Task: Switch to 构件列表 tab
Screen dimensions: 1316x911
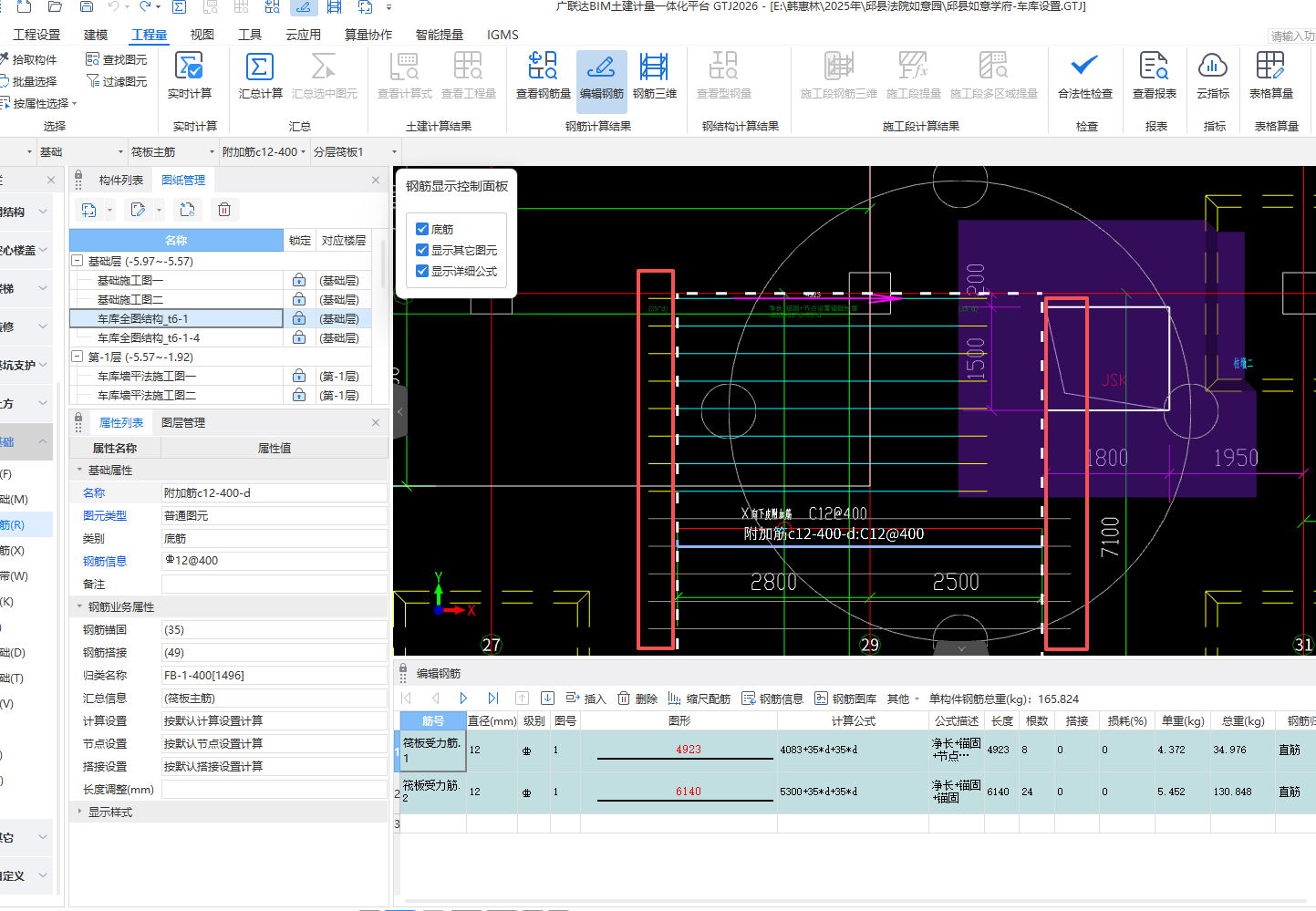Action: (120, 181)
